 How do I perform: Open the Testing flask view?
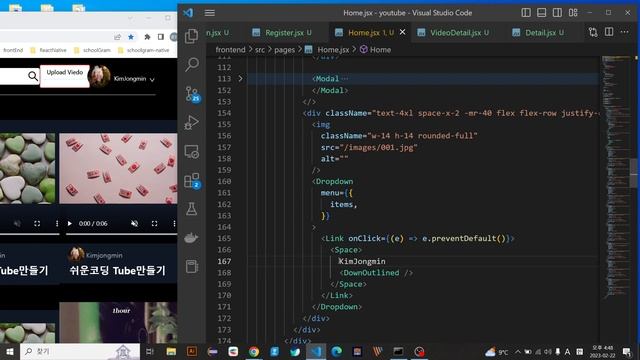click(x=191, y=209)
